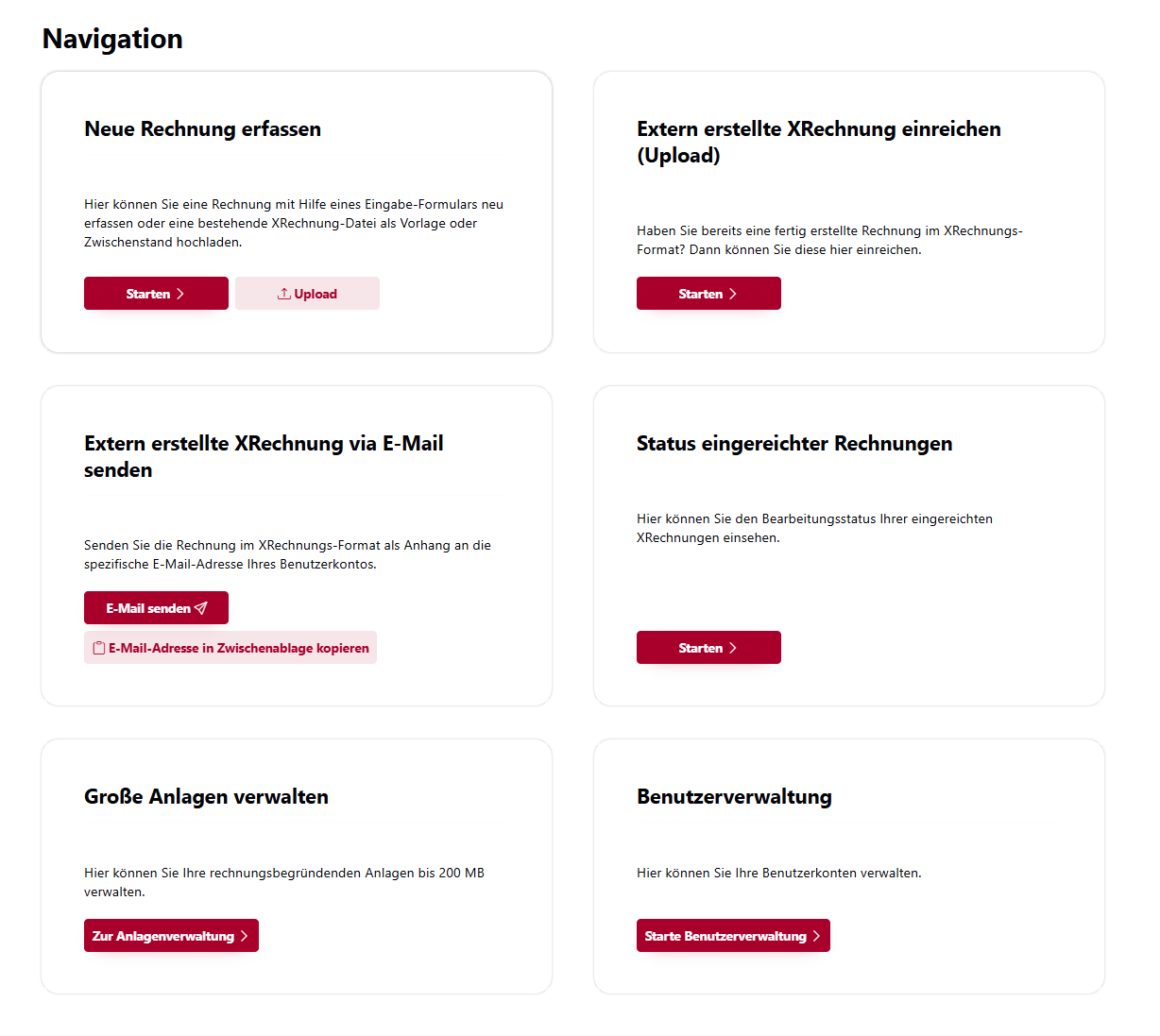This screenshot has width=1160, height=1036.
Task: Click the chevron on Starten under Neue Rechnung erfassen
Action: (x=180, y=294)
